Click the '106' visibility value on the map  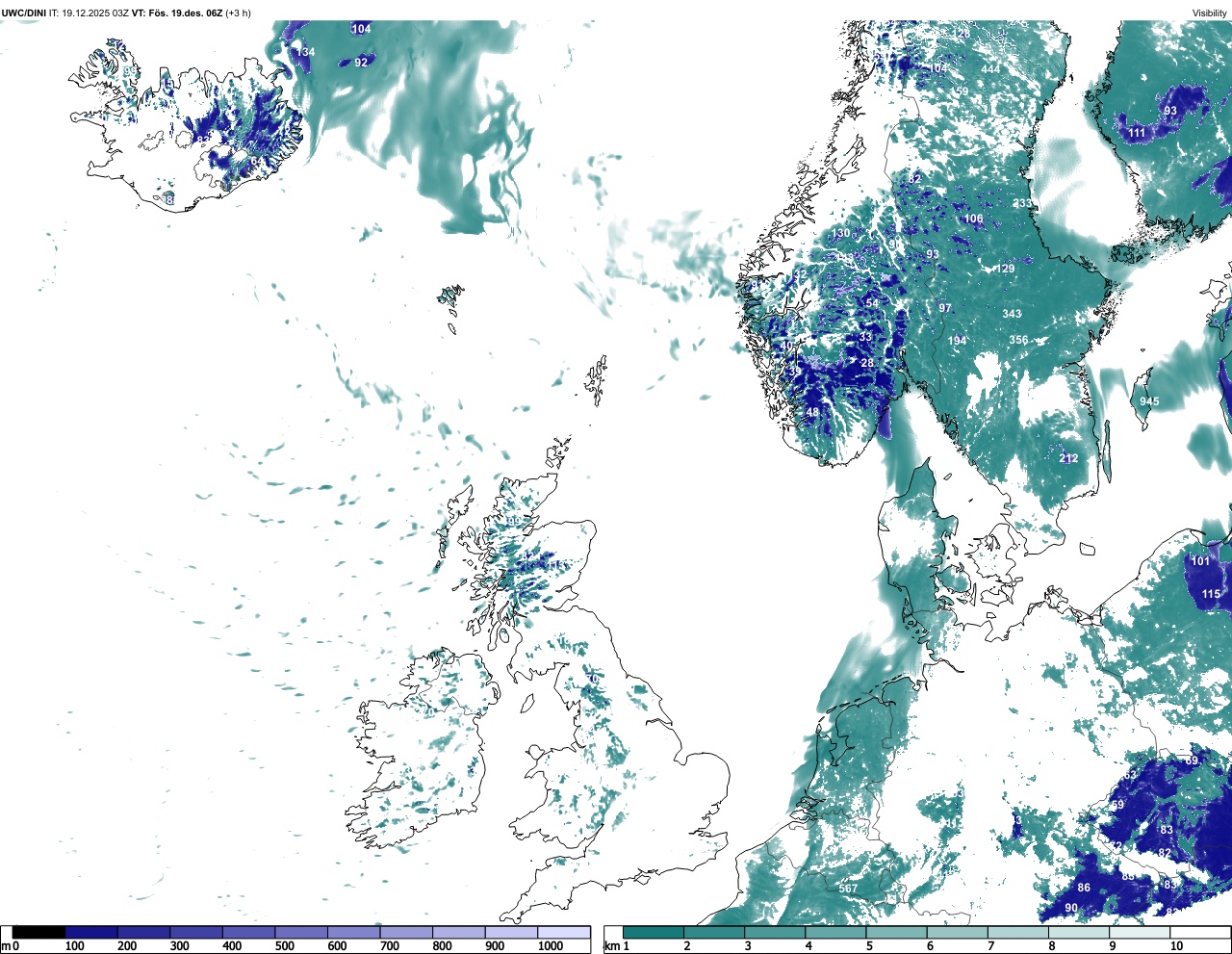(x=974, y=219)
